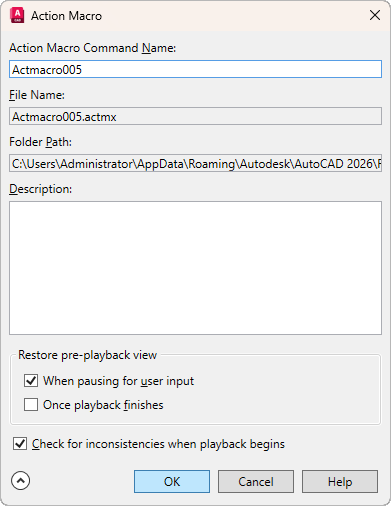The width and height of the screenshot is (391, 506).
Task: Click the AutoCAD logo in title bar
Action: pos(17,16)
